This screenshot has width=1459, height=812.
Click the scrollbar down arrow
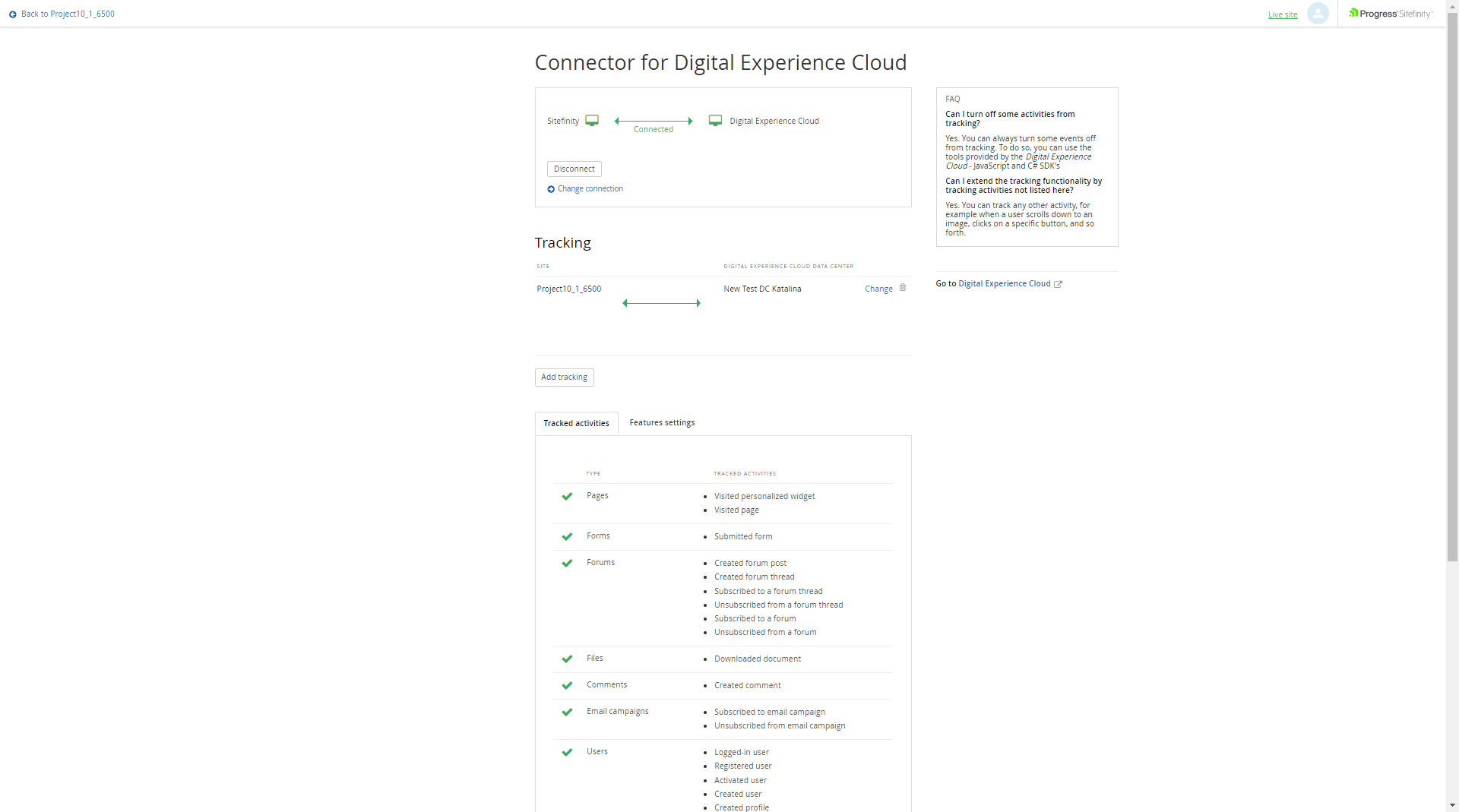click(x=1452, y=805)
